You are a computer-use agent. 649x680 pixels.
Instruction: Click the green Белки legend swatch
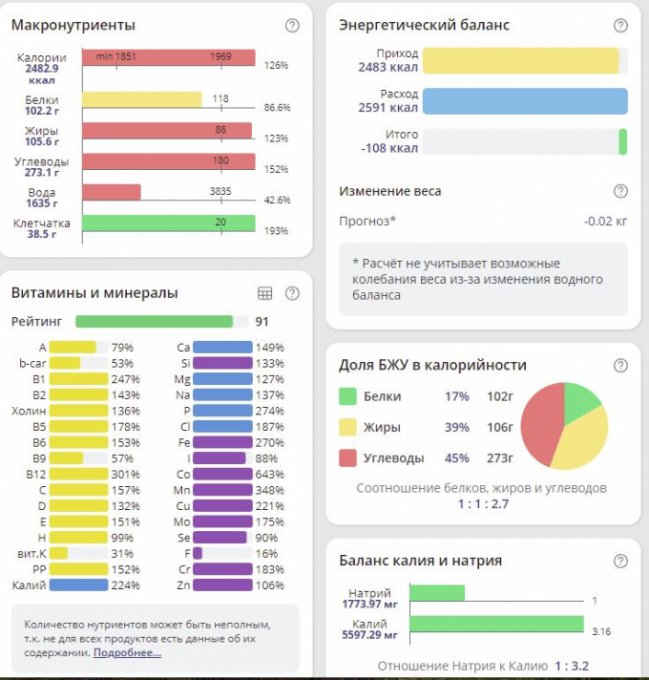(348, 396)
